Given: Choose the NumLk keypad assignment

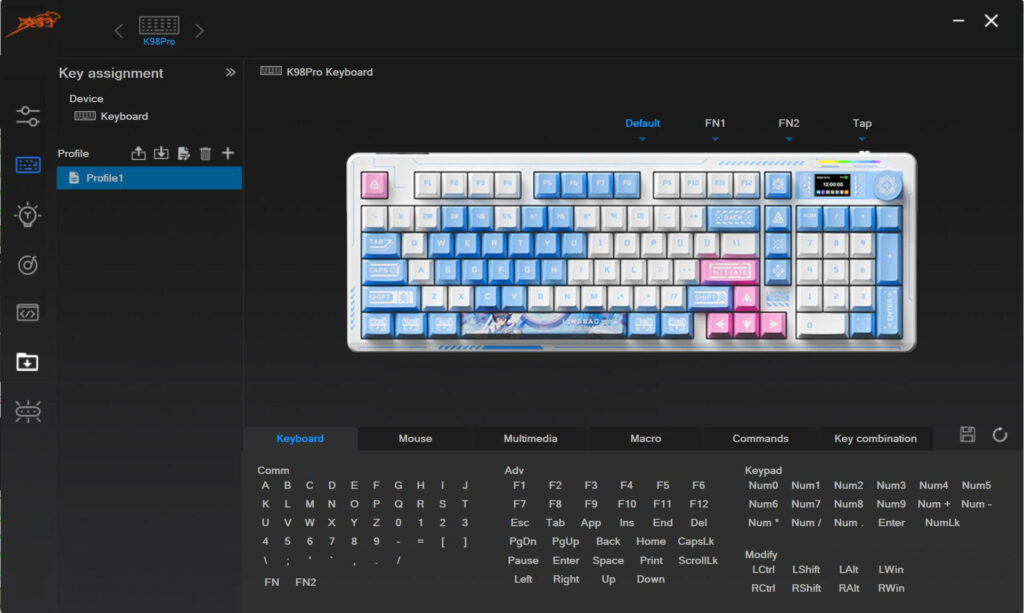Looking at the screenshot, I should 942,523.
